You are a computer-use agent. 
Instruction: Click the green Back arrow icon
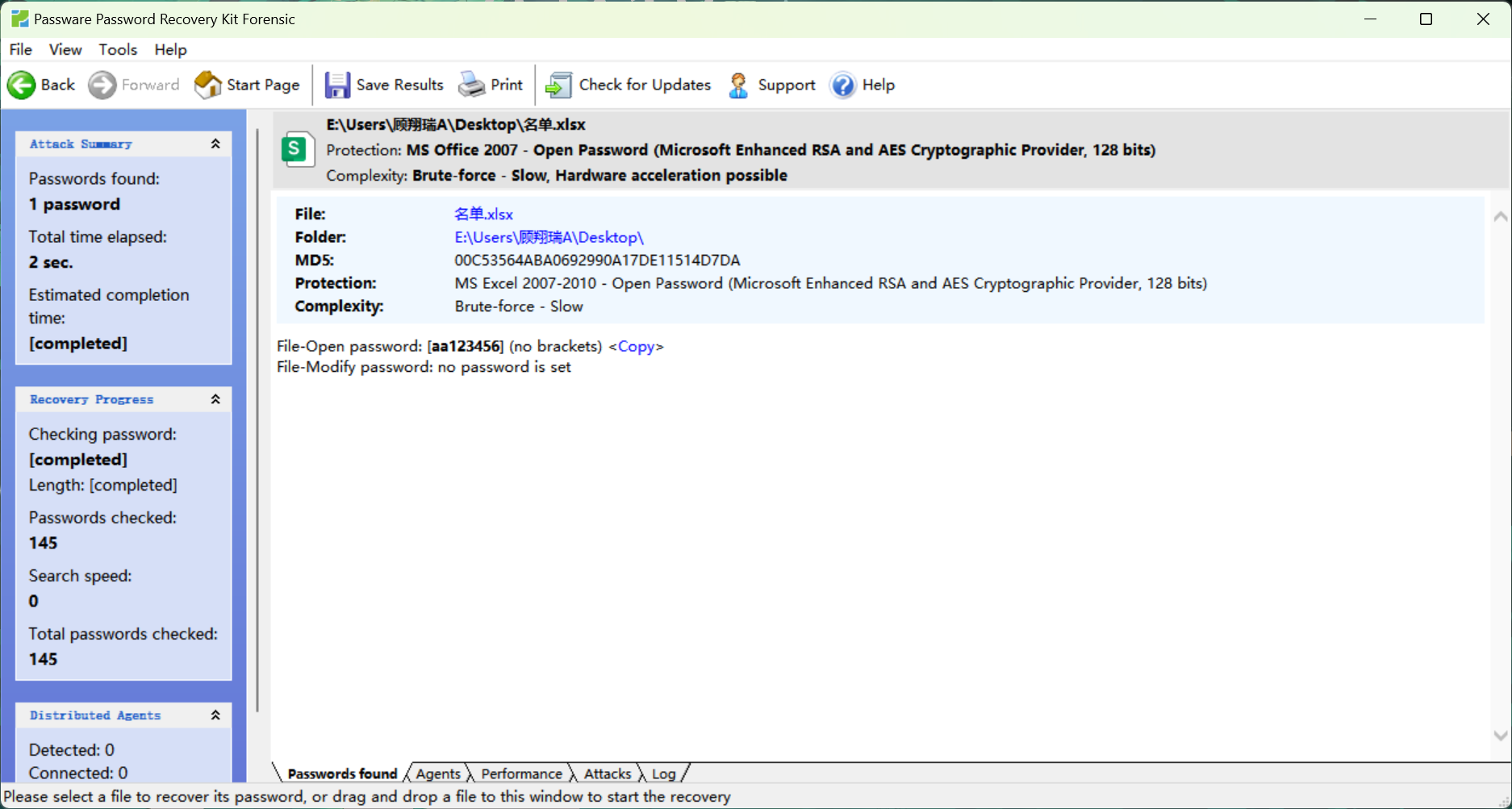click(22, 85)
